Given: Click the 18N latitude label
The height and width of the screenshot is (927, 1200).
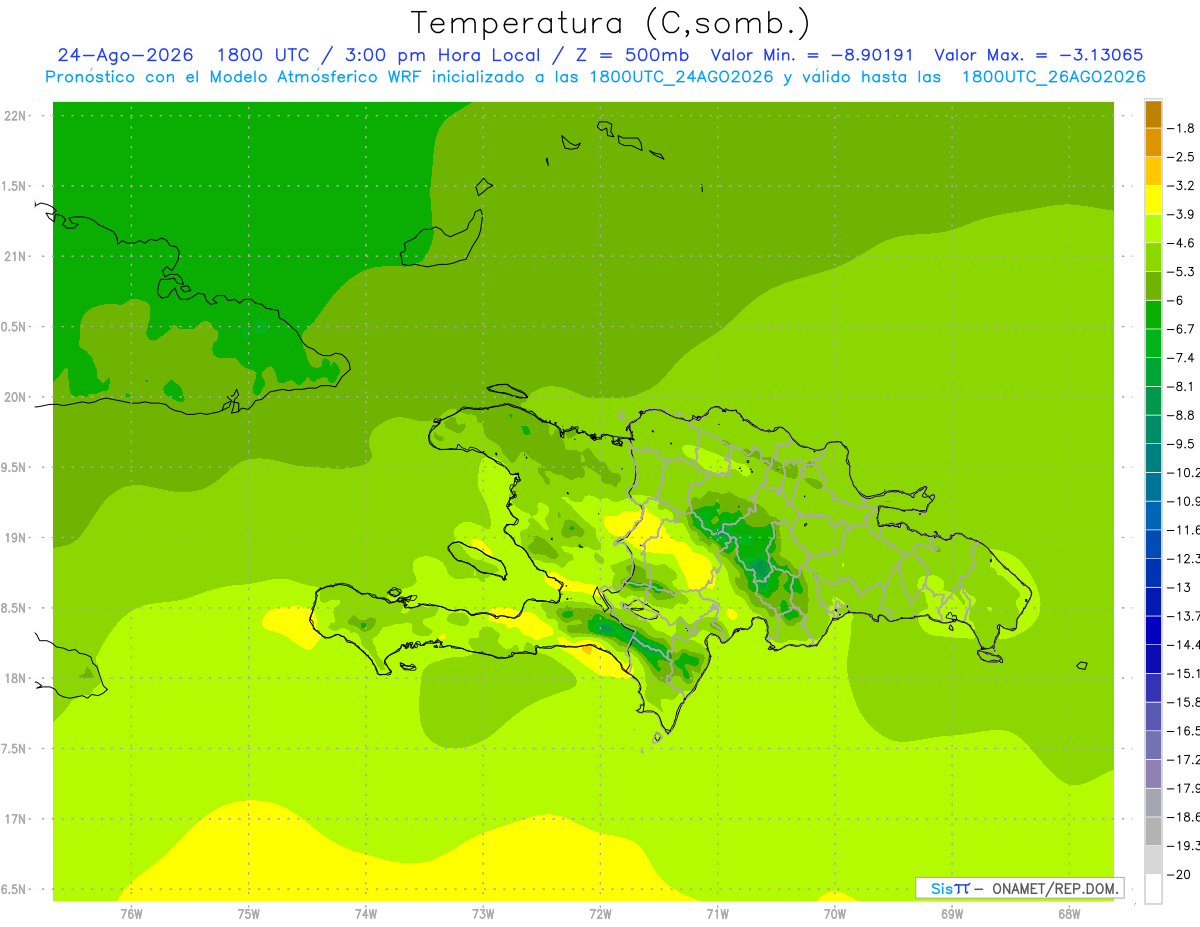Looking at the screenshot, I should point(16,678).
